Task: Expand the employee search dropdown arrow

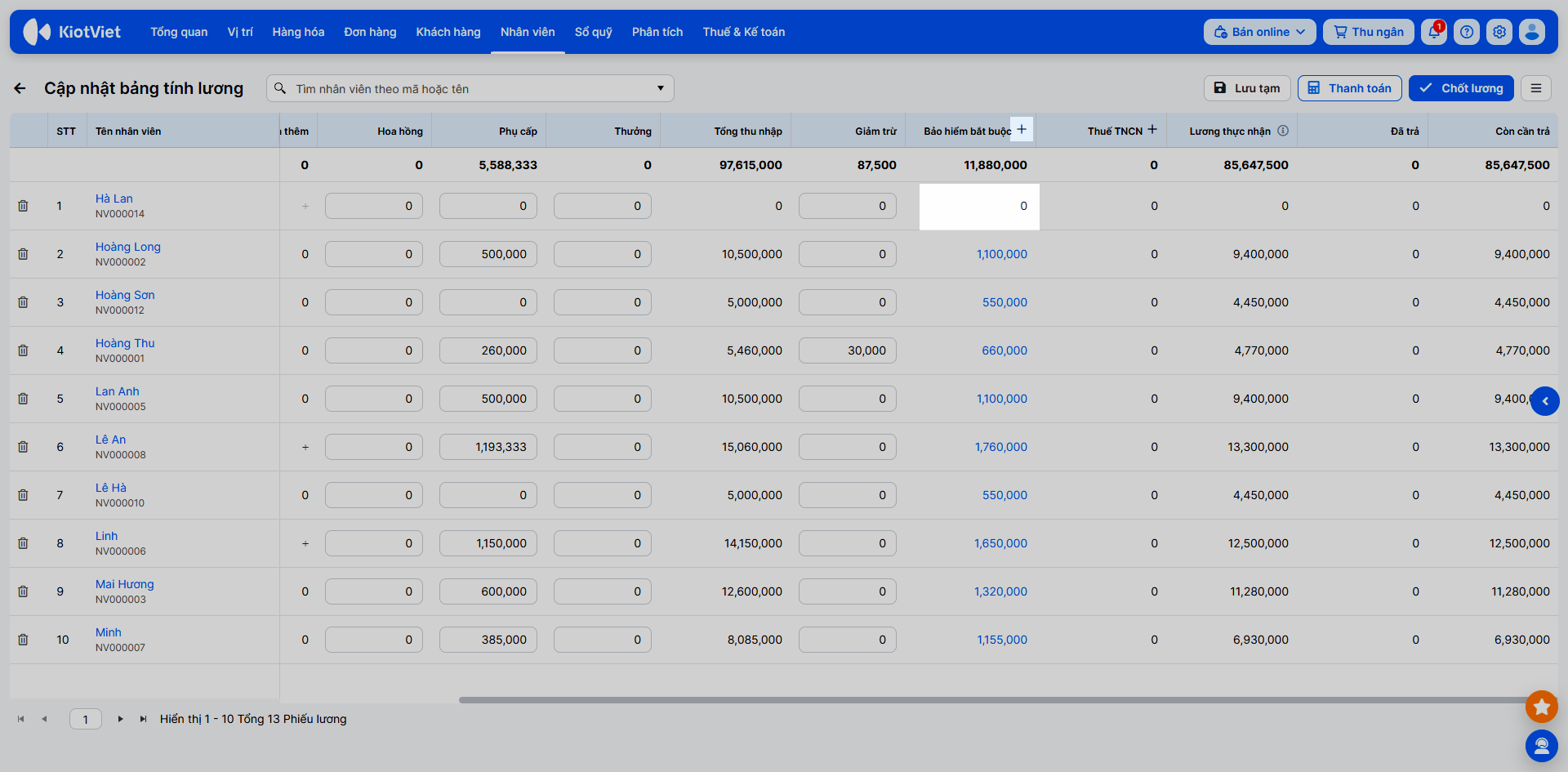Action: 660,88
